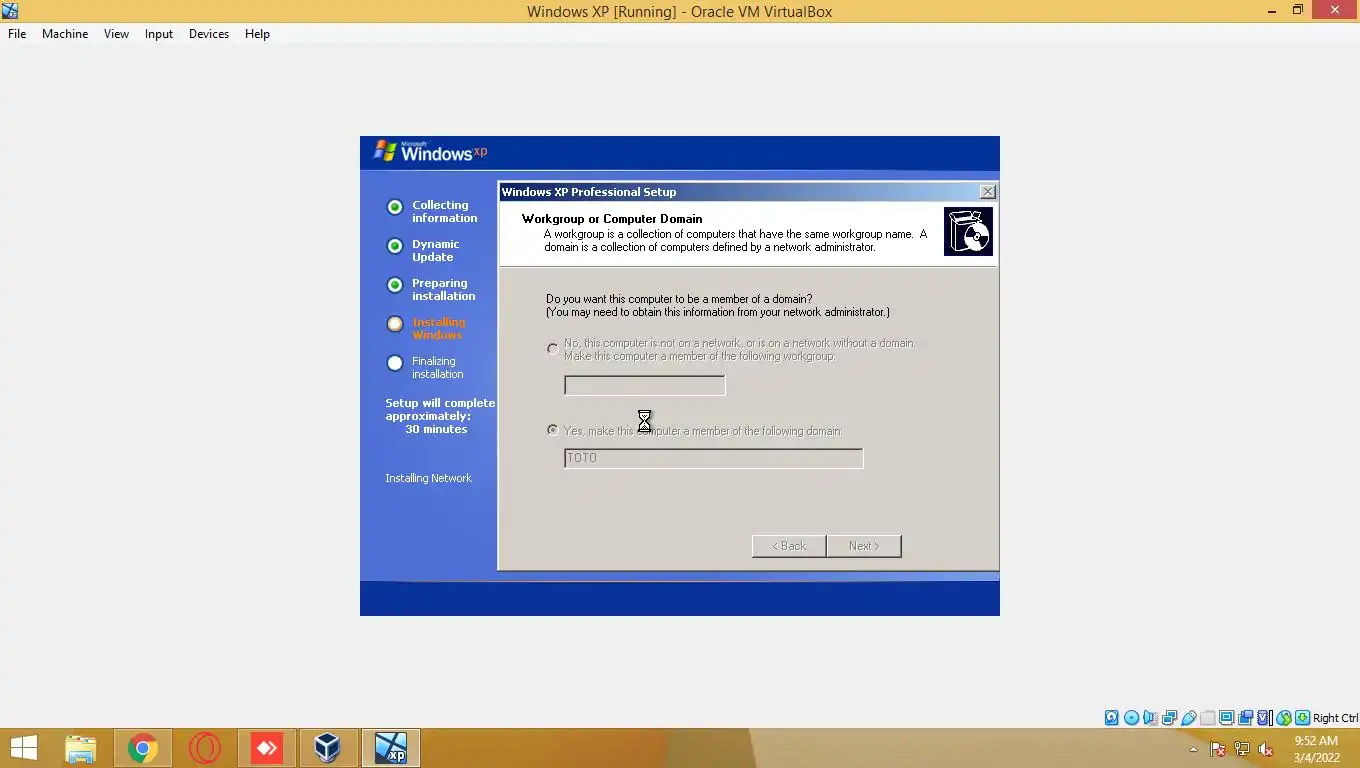The image size is (1360, 768).
Task: Open VirtualBox Manager from the taskbar
Action: point(327,748)
